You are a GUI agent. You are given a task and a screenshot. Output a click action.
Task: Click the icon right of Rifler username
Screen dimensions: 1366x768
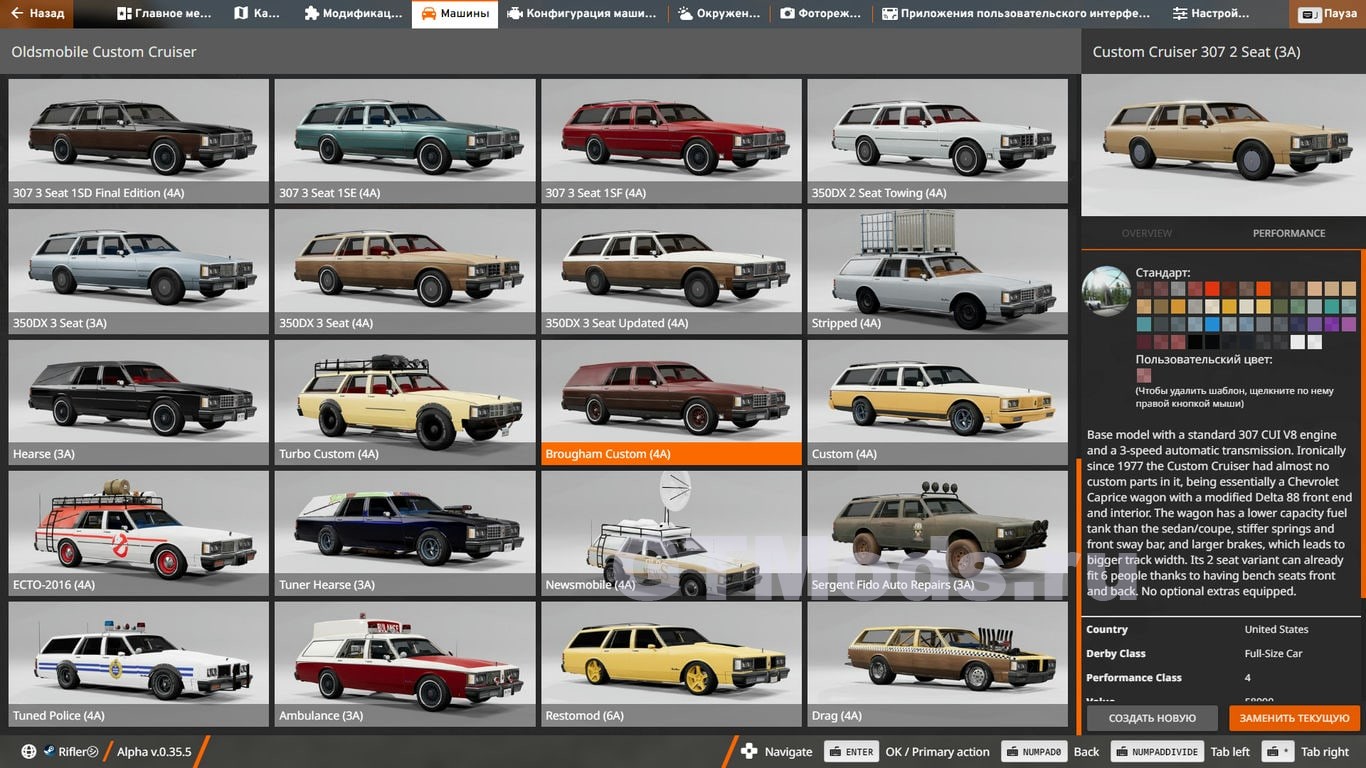92,752
